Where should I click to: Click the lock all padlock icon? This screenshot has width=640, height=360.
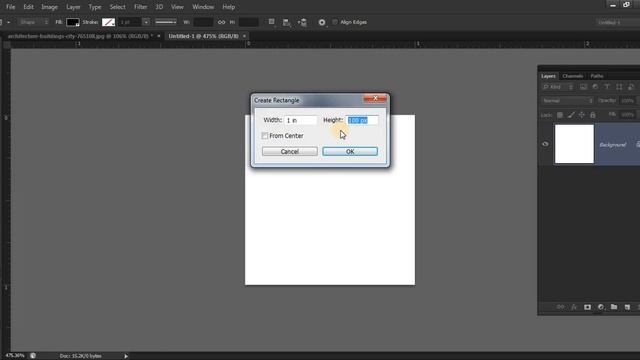click(x=593, y=115)
